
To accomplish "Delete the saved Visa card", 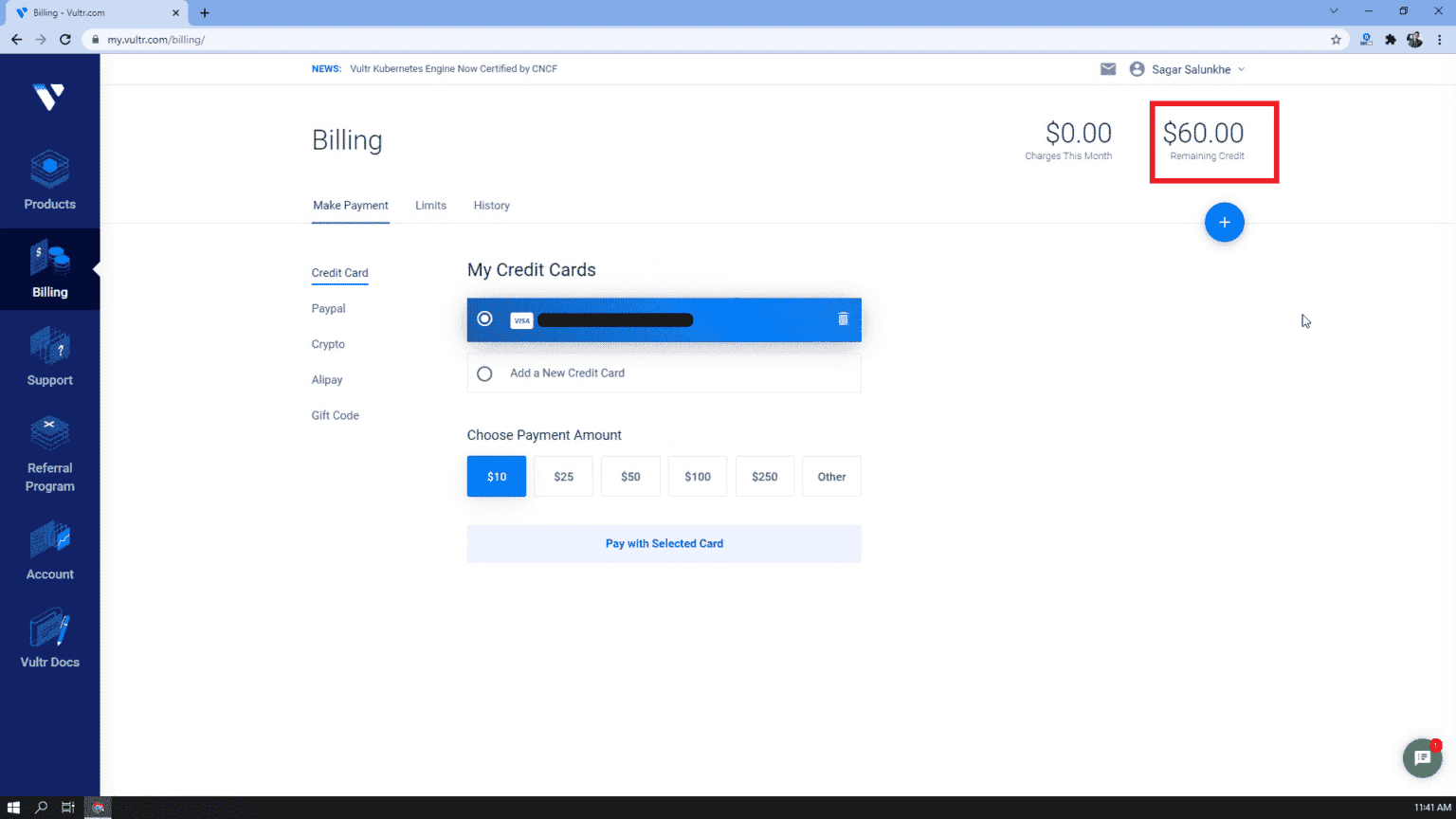I will [843, 319].
